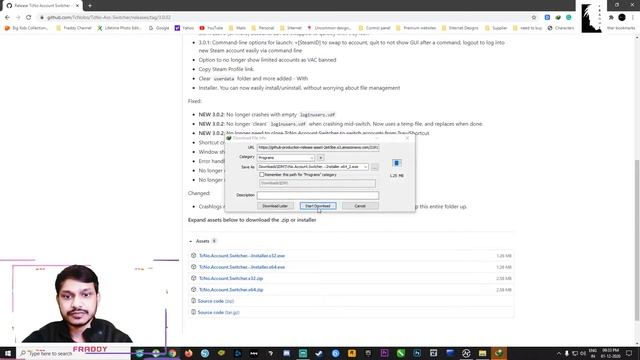The image size is (640, 360).
Task: Click the volume icon in system tray
Action: (x=583, y=353)
